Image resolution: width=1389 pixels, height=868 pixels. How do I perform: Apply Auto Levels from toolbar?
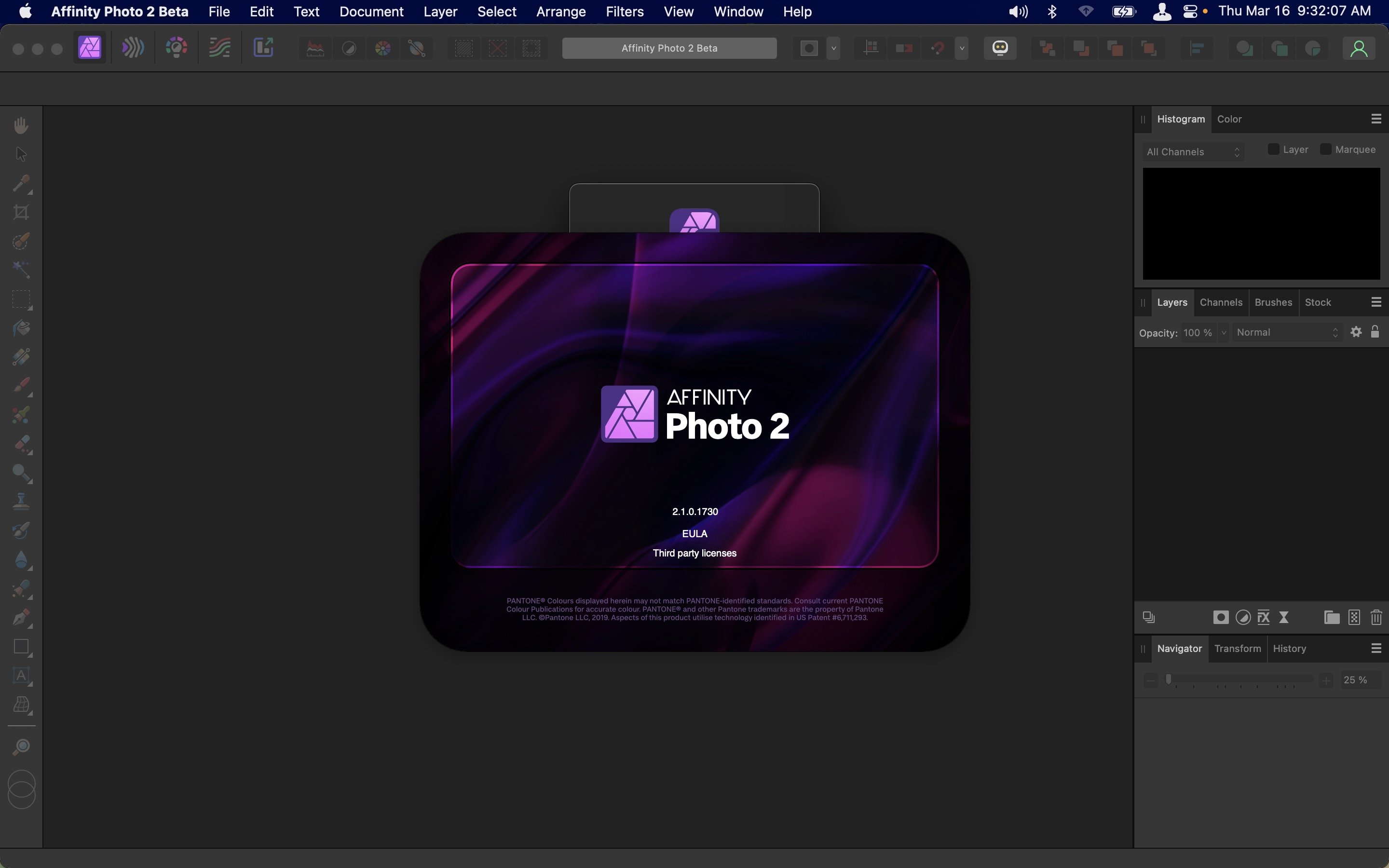(x=315, y=48)
